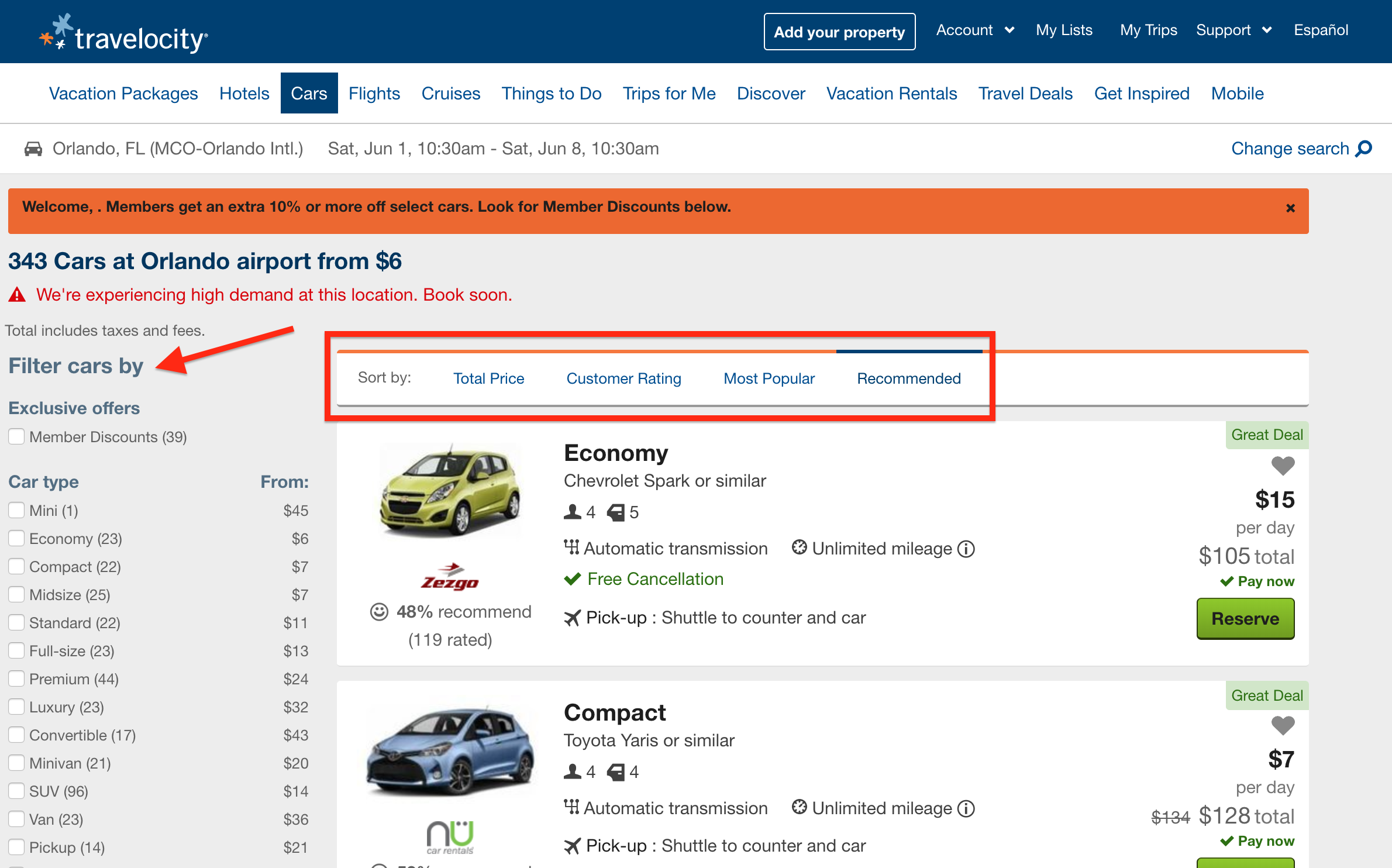This screenshot has height=868, width=1392.
Task: Open the Flights tab
Action: [x=374, y=94]
